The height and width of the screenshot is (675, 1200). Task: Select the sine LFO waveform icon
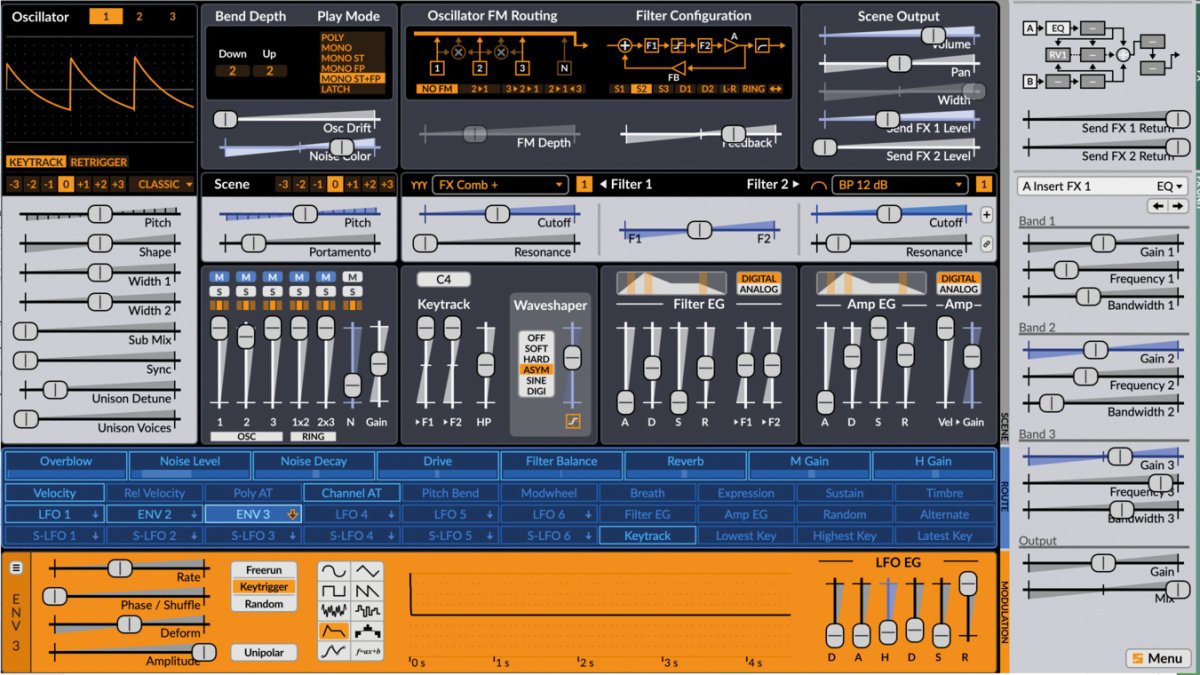click(x=333, y=571)
